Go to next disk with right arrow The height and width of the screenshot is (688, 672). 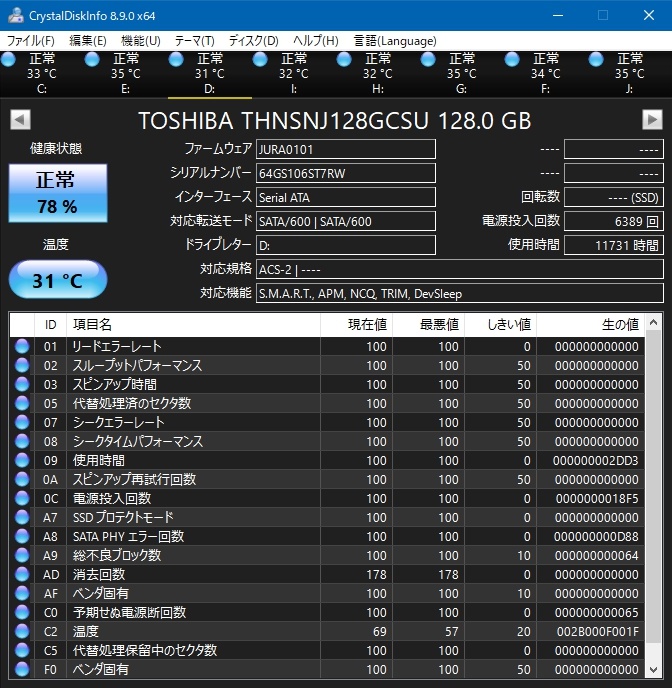tap(652, 120)
